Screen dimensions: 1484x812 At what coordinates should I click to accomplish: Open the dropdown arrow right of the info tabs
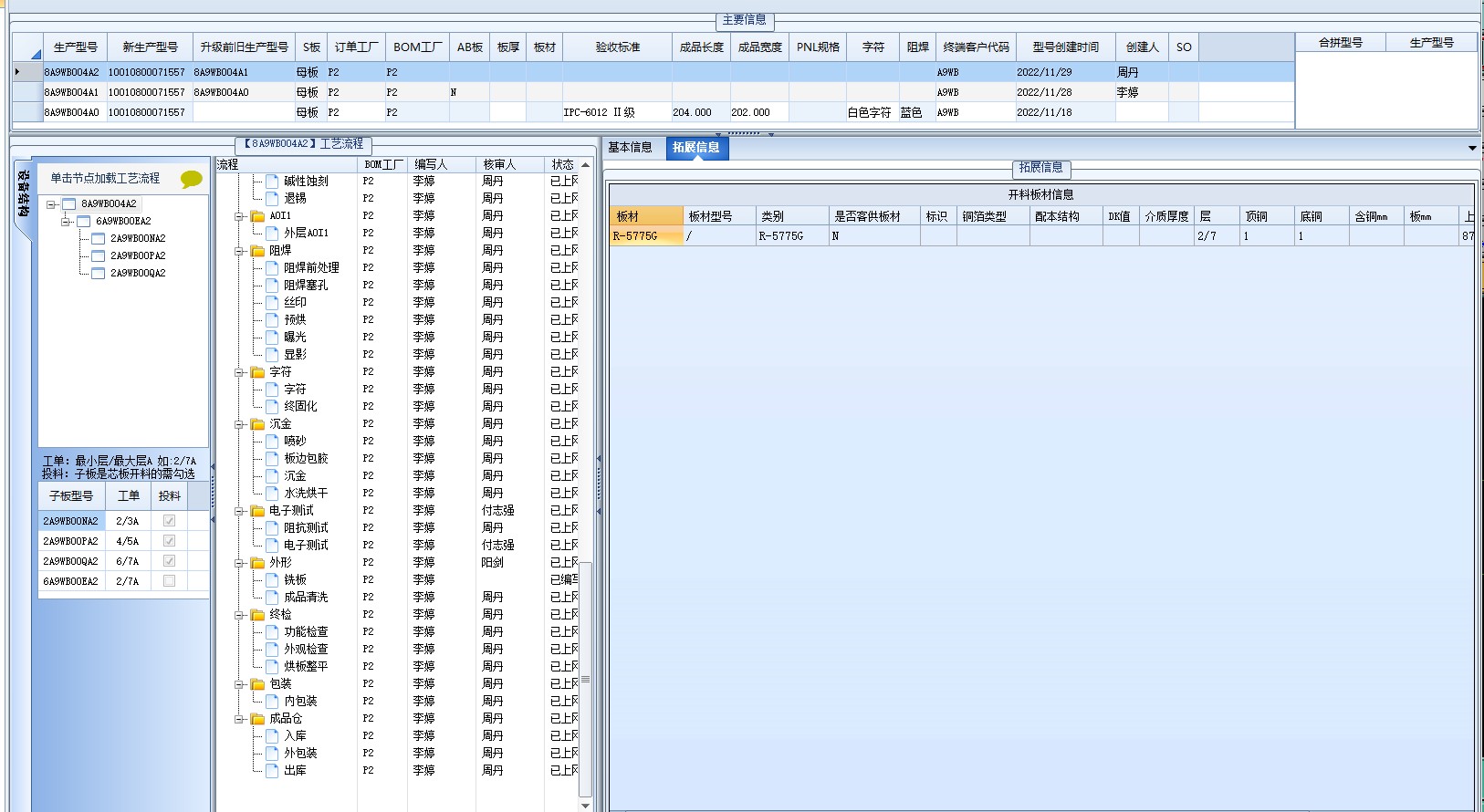pyautogui.click(x=1472, y=148)
